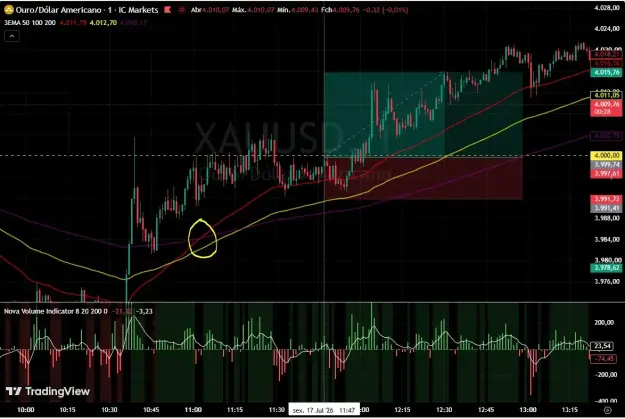Open chart settings gear at bottom-right corner

(607, 410)
